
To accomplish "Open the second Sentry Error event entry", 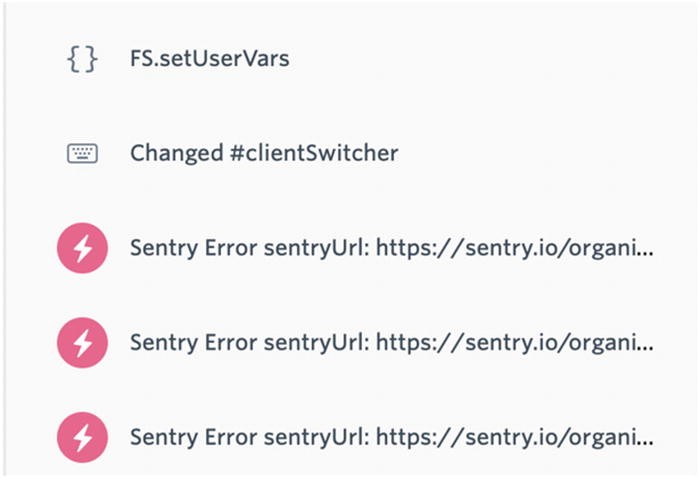I will pos(392,343).
